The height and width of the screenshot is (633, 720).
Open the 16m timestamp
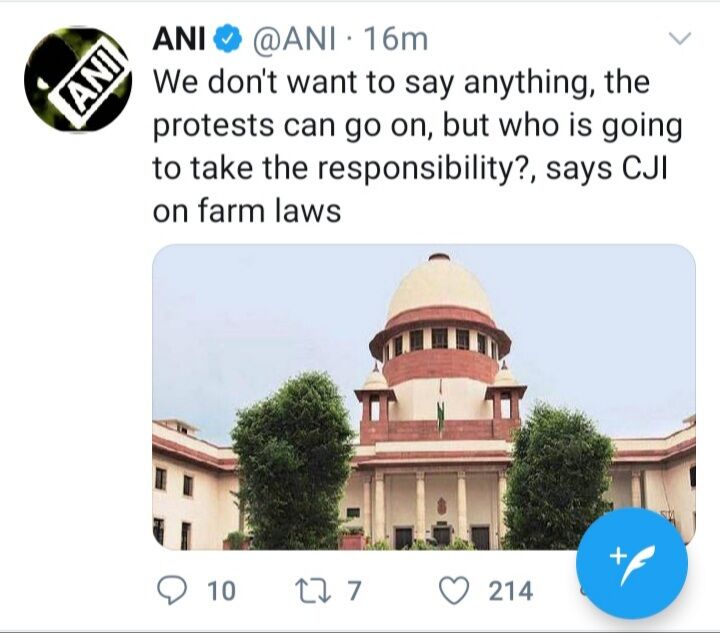[x=395, y=40]
